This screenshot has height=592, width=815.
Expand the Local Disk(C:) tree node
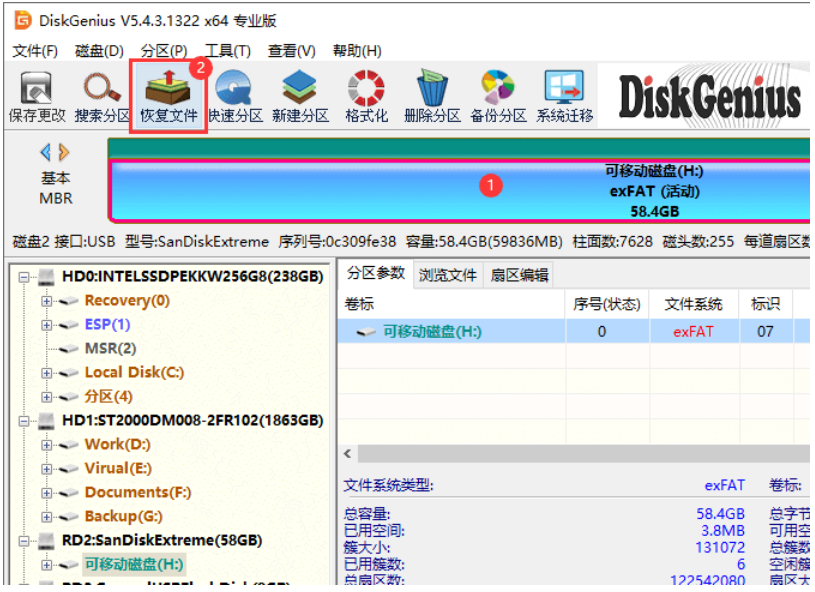coord(47,373)
